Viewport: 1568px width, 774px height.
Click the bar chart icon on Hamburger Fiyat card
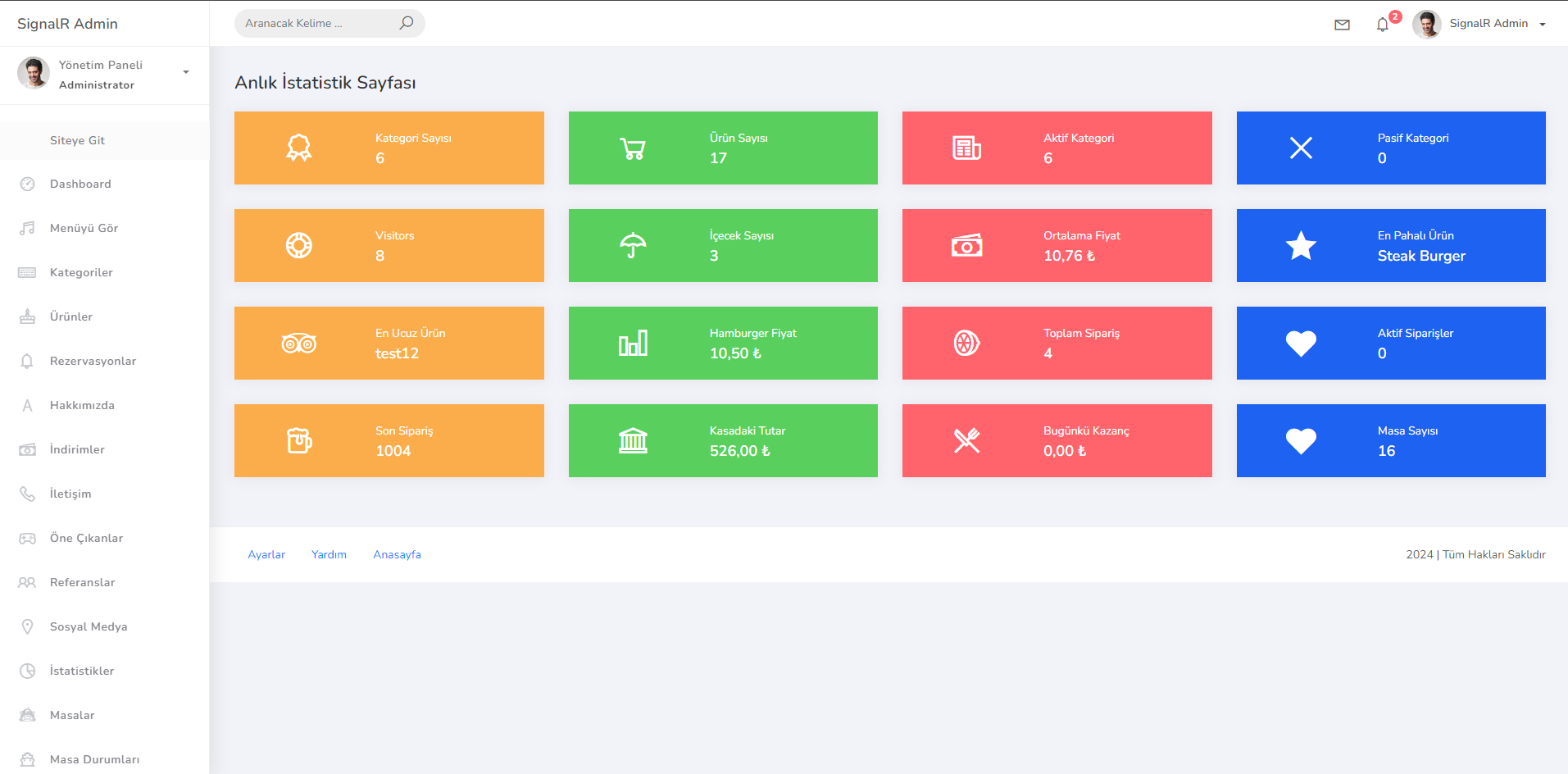(632, 344)
